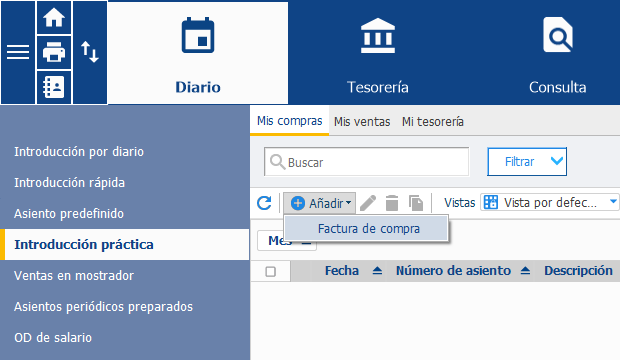Open Asientos periódicos preparados
This screenshot has width=620, height=360.
click(x=103, y=307)
